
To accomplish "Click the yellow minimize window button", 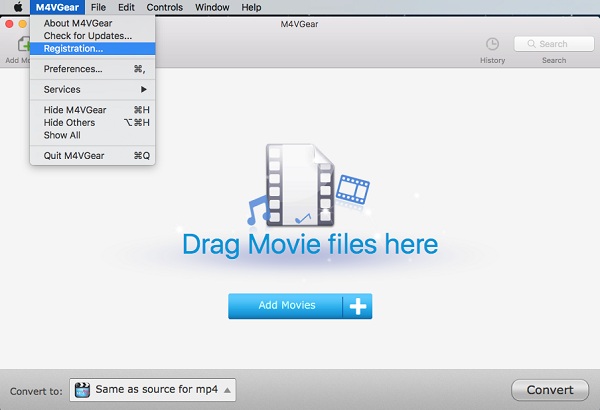I will [x=23, y=24].
